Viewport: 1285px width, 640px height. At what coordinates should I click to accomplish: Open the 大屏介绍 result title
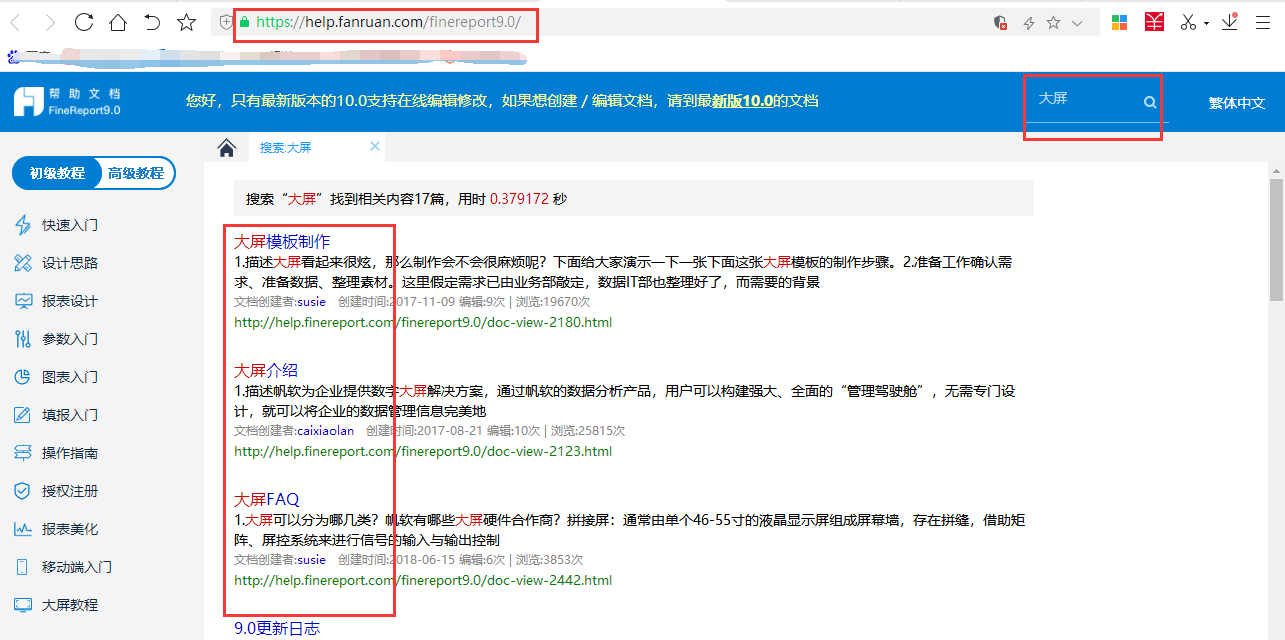pyautogui.click(x=266, y=371)
